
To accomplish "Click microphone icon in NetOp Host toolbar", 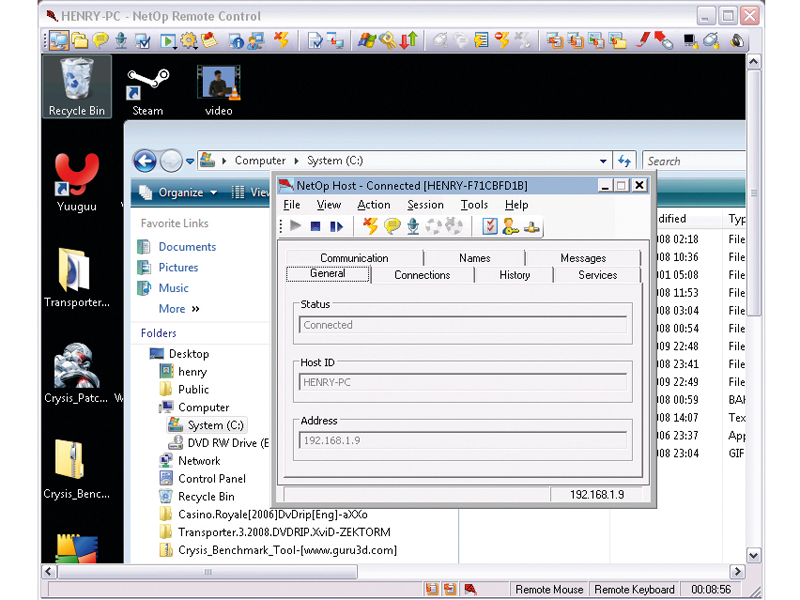I will click(x=413, y=226).
